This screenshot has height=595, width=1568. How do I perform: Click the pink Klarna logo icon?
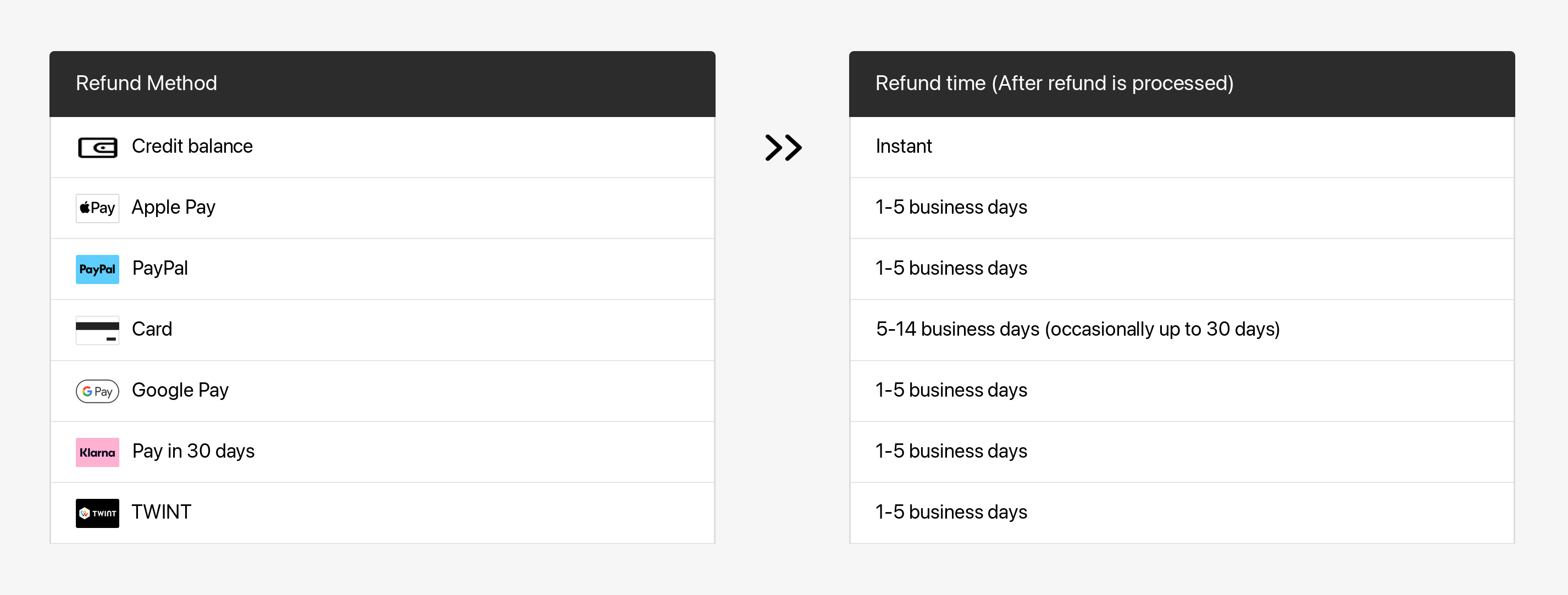click(x=97, y=452)
